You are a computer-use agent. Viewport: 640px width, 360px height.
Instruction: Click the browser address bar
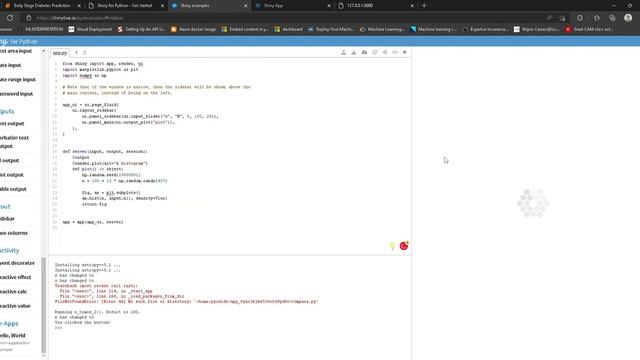tap(286, 18)
